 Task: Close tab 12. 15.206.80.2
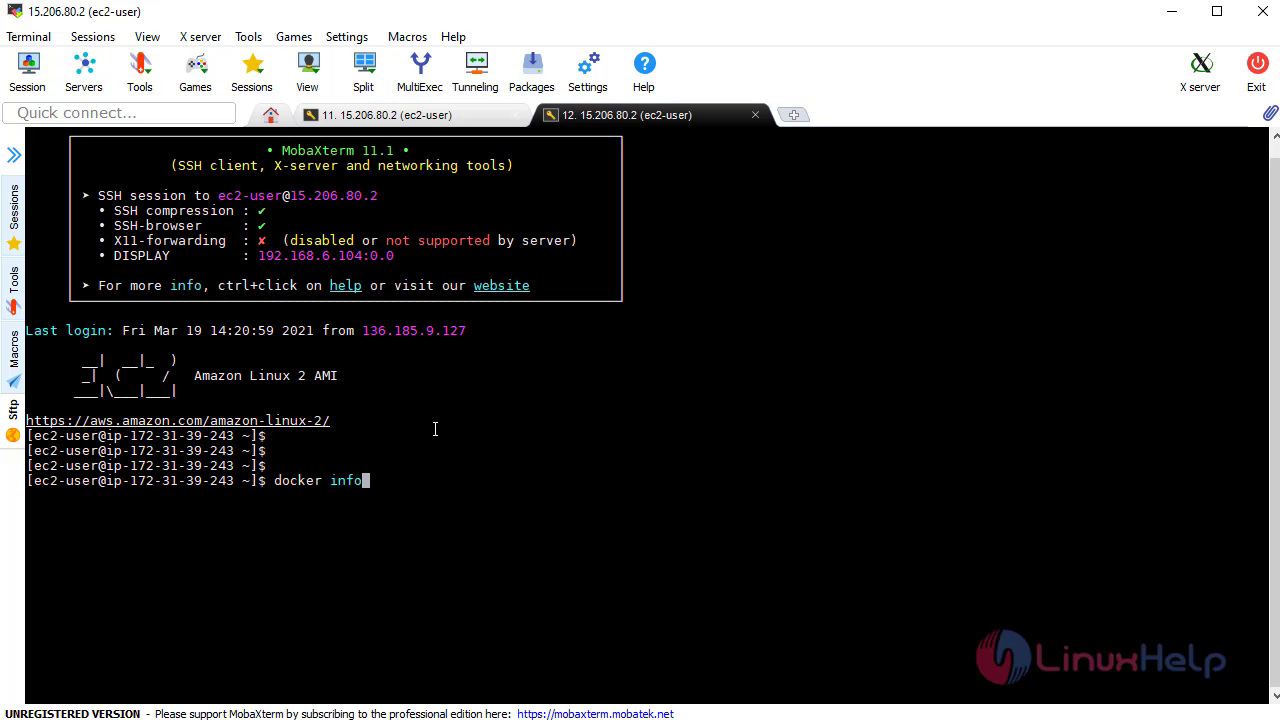[755, 115]
